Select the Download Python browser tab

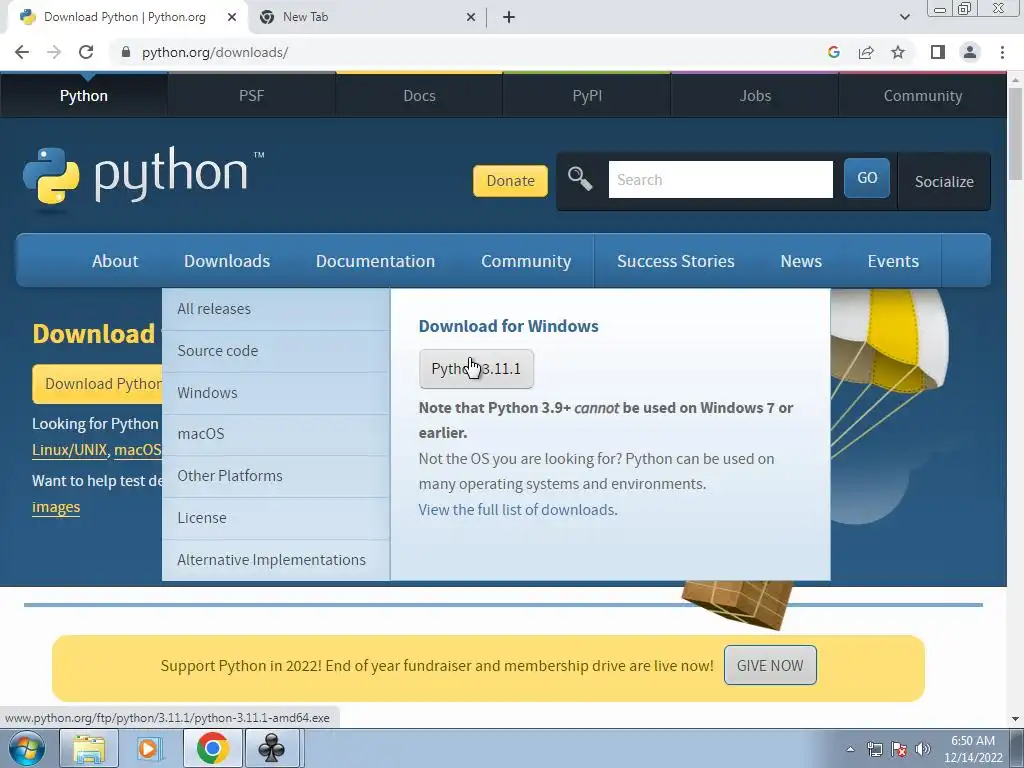tap(124, 17)
